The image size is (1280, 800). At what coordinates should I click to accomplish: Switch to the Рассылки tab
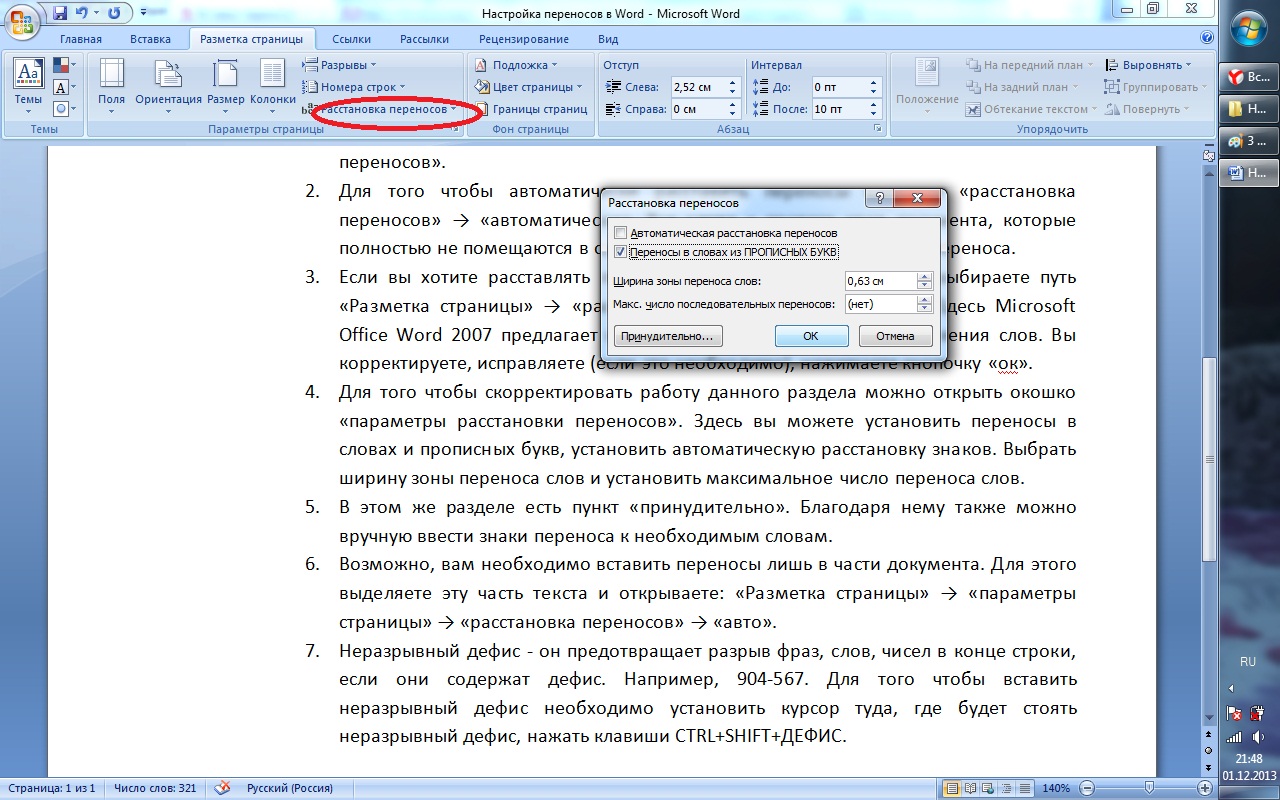424,39
